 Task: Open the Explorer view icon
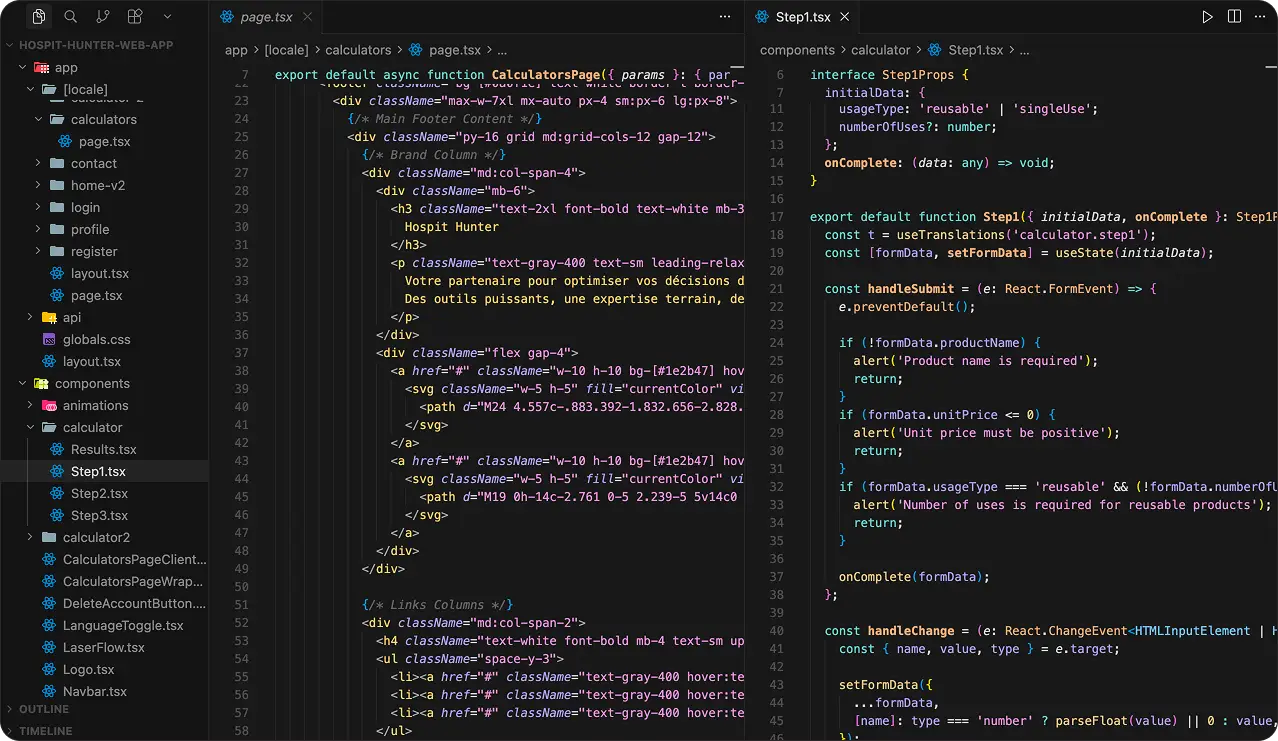(x=39, y=17)
